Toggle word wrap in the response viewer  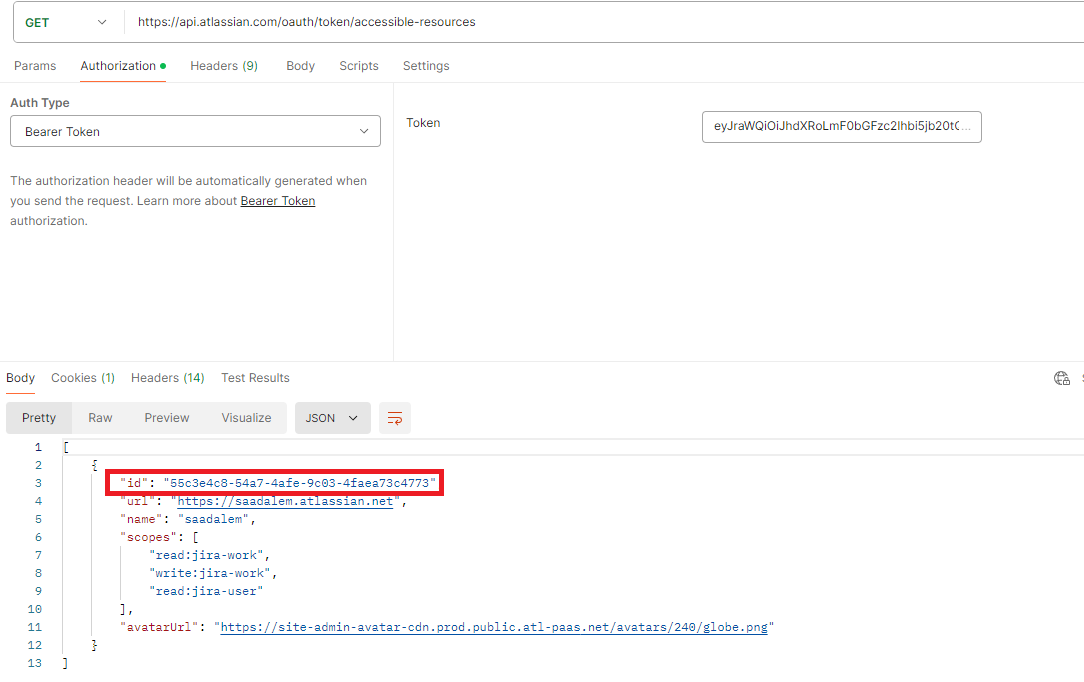394,418
